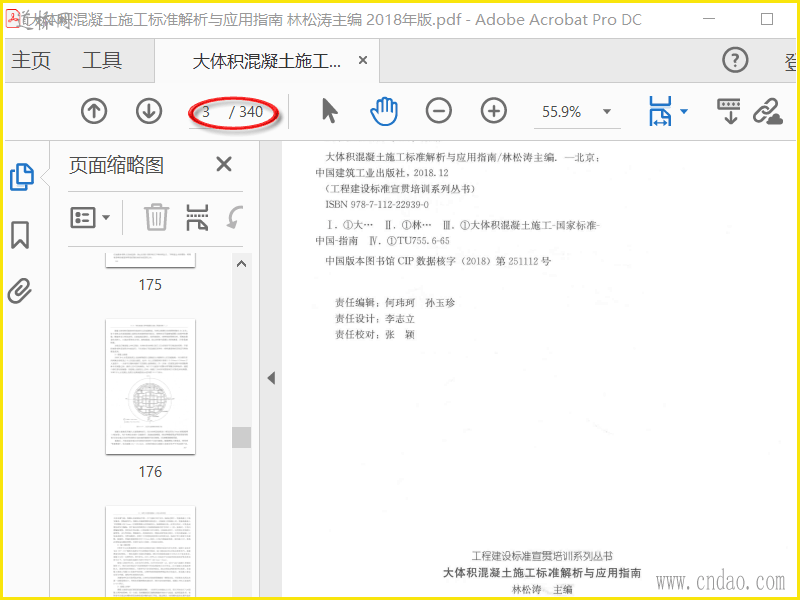Click the page number field showing 3

pos(206,112)
